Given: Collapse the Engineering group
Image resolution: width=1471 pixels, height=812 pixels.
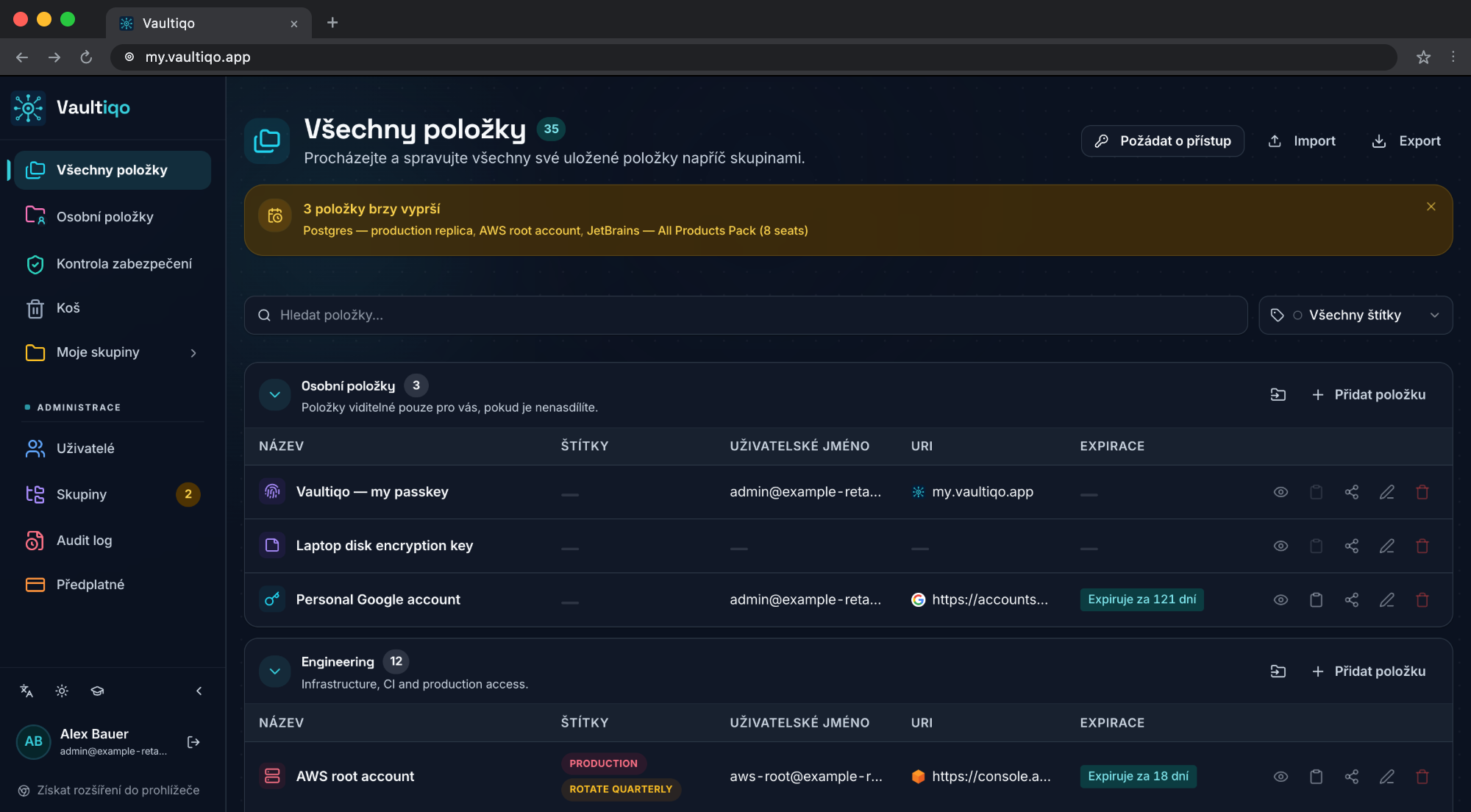Looking at the screenshot, I should tap(274, 672).
